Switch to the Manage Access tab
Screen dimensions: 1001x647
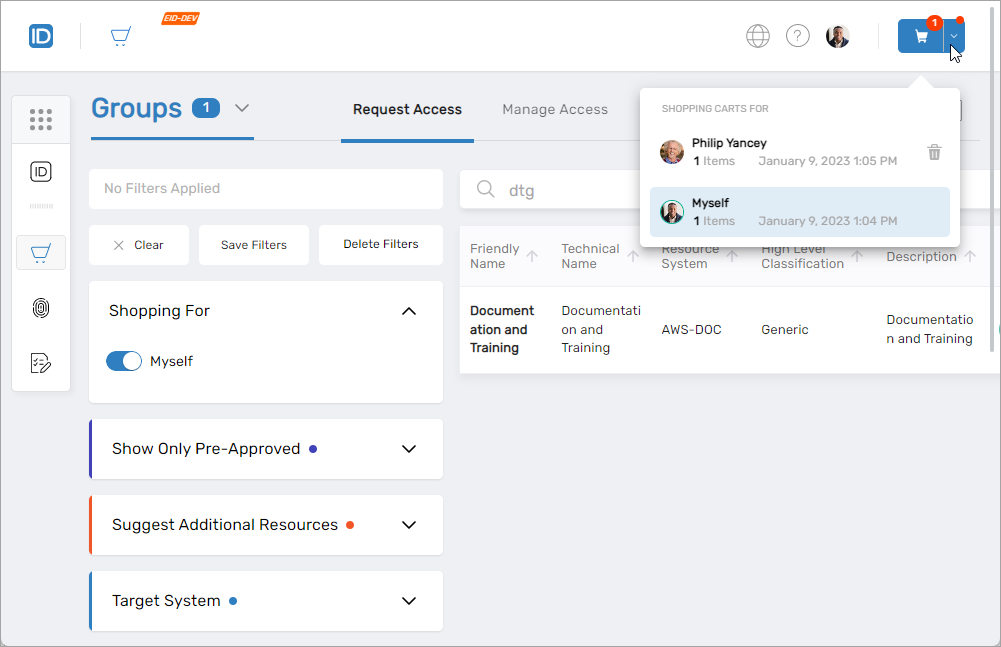pos(555,109)
